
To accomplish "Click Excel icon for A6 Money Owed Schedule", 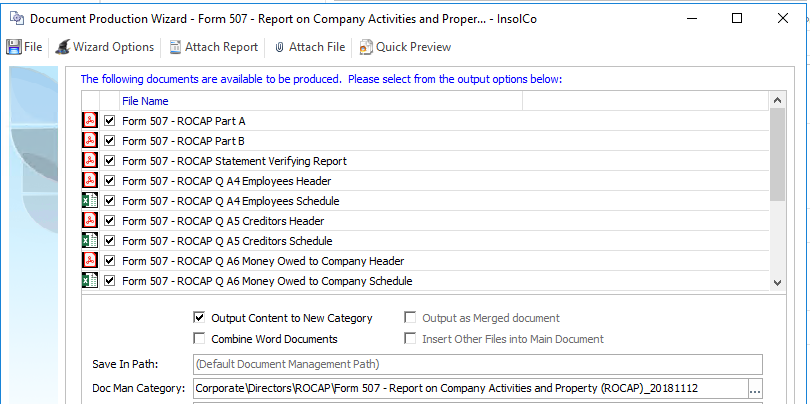I will pos(90,281).
